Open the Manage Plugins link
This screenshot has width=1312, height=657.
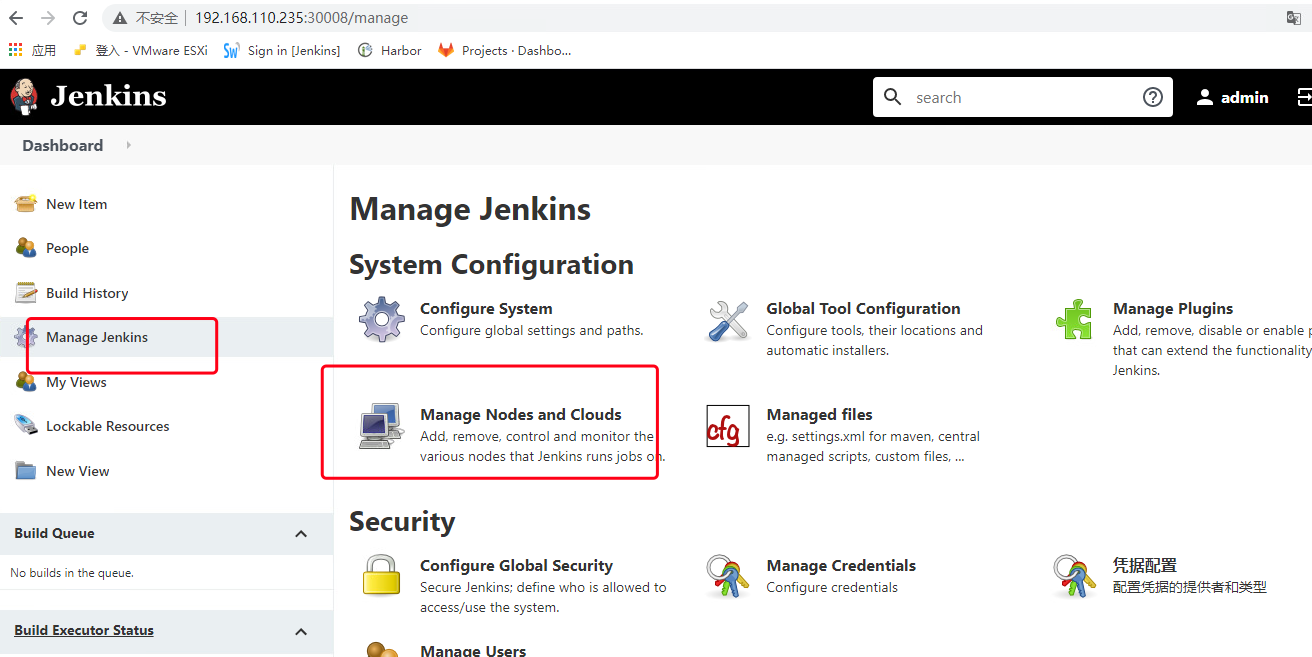[x=1173, y=309]
